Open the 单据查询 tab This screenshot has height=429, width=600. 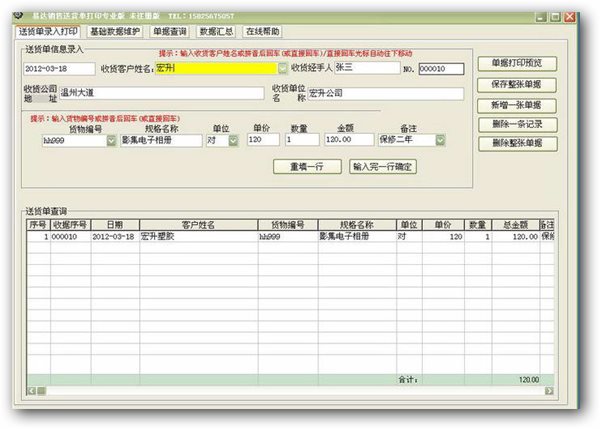pos(170,31)
